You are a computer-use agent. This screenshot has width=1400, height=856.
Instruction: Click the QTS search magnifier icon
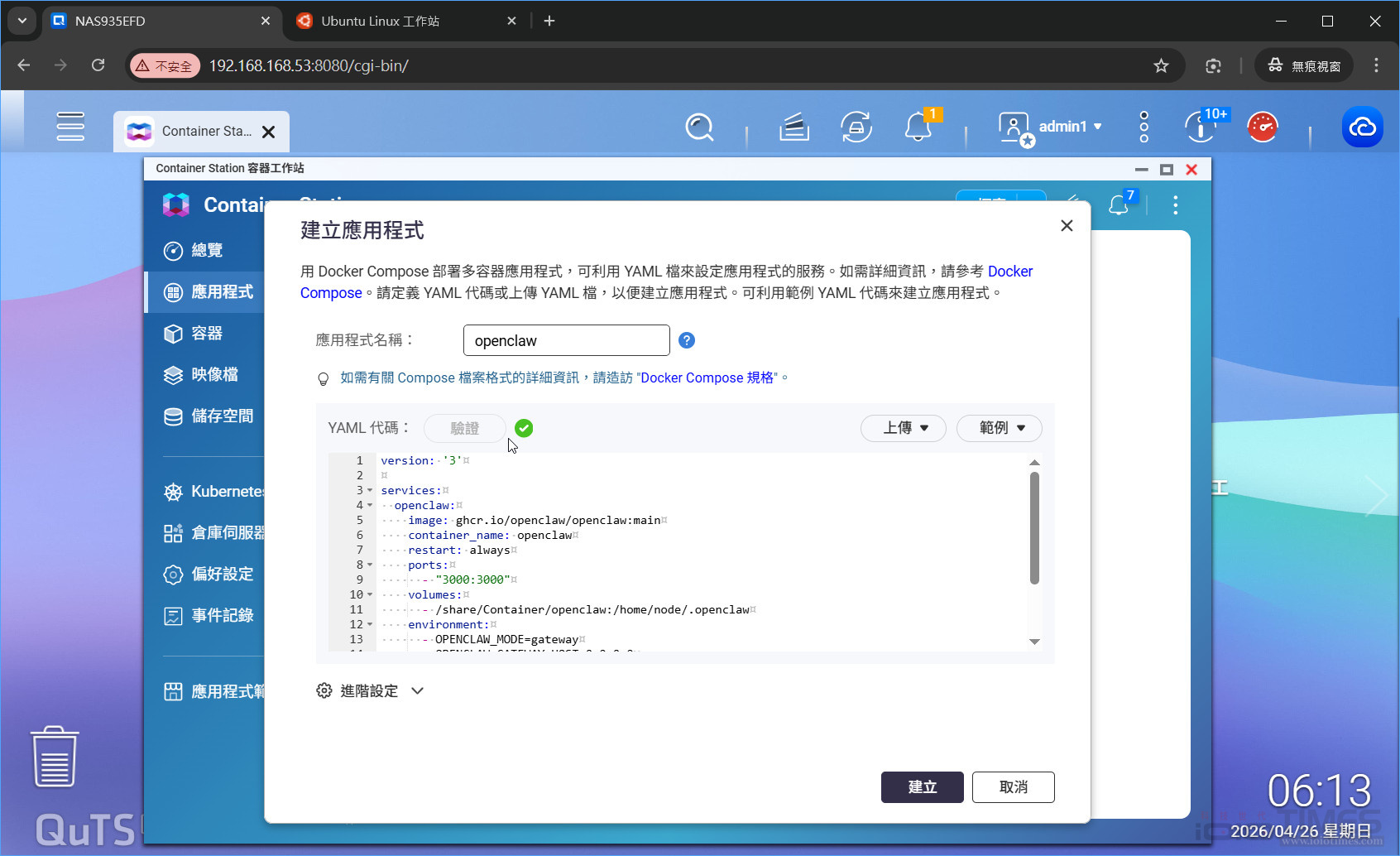pyautogui.click(x=699, y=127)
